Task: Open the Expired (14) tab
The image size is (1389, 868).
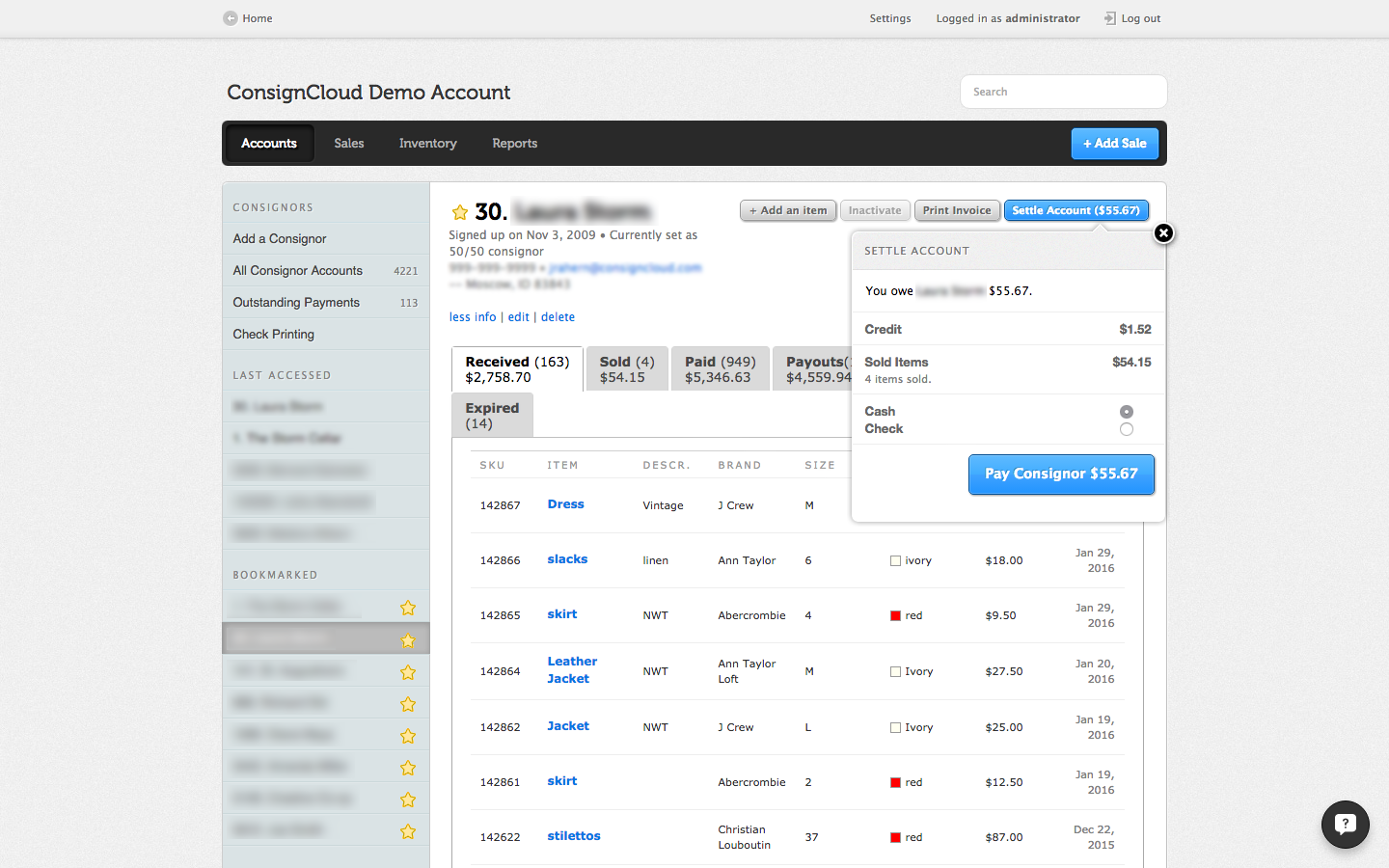Action: point(492,416)
